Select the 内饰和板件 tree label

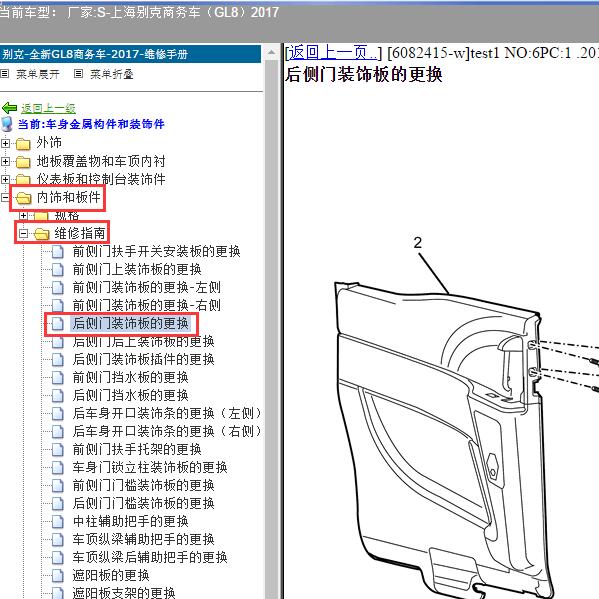(69, 197)
